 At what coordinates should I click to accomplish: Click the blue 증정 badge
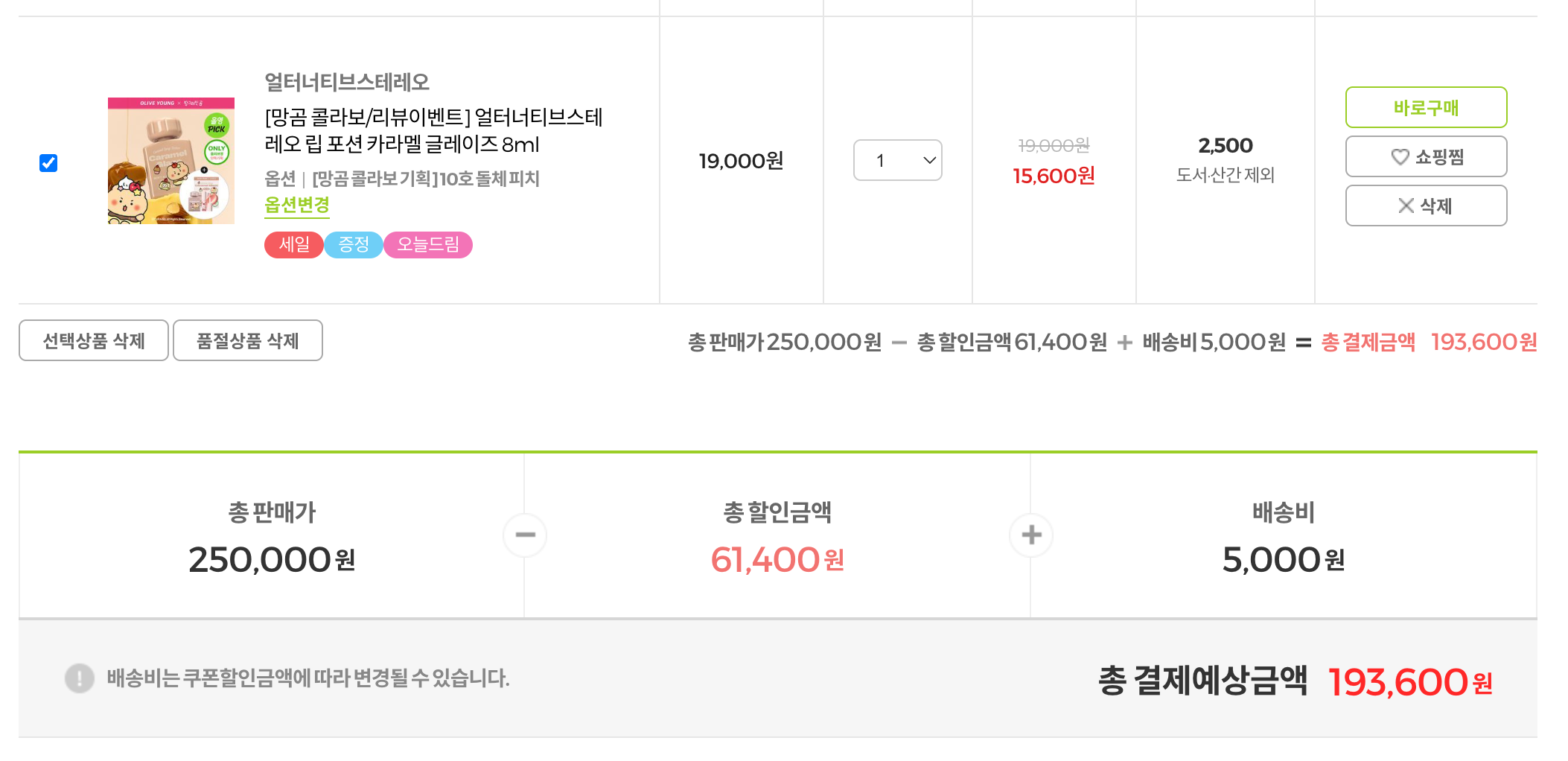click(x=354, y=245)
